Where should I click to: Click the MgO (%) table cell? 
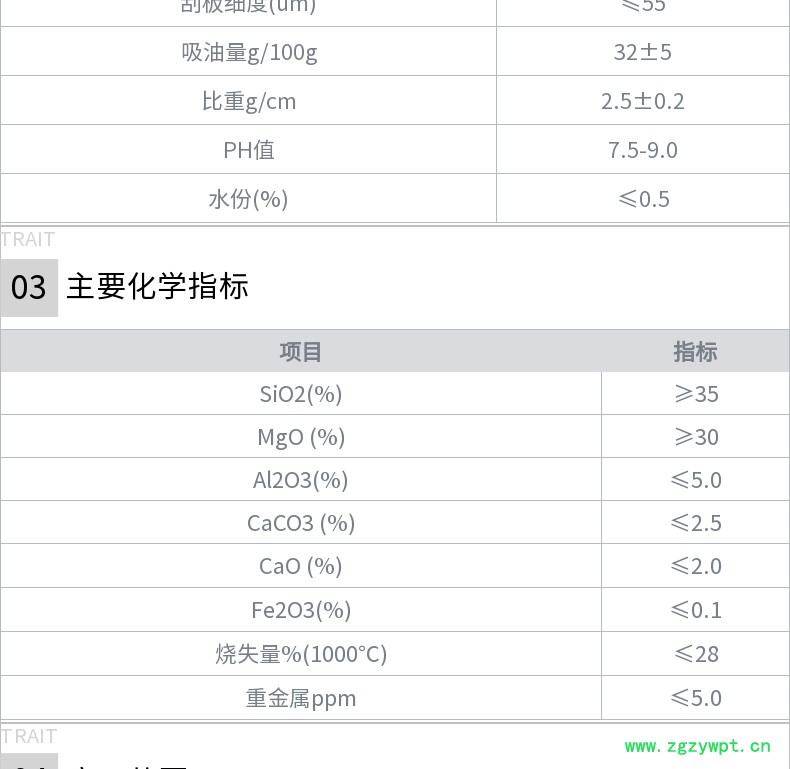[x=300, y=437]
